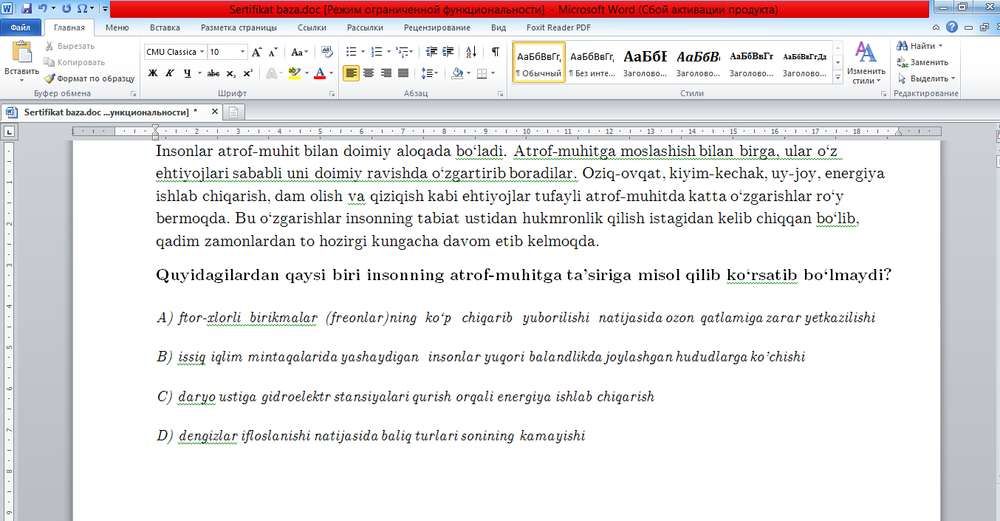Open the Абзац paragraph dialog launcher

(x=499, y=93)
